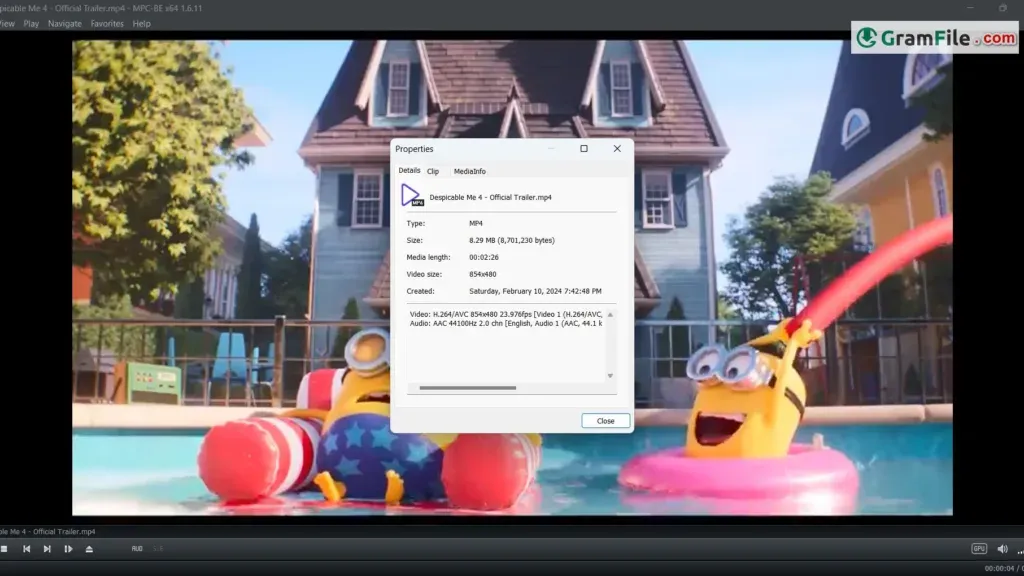Viewport: 1024px width, 576px height.
Task: Stop playback with the square stop button
Action: tap(4, 549)
